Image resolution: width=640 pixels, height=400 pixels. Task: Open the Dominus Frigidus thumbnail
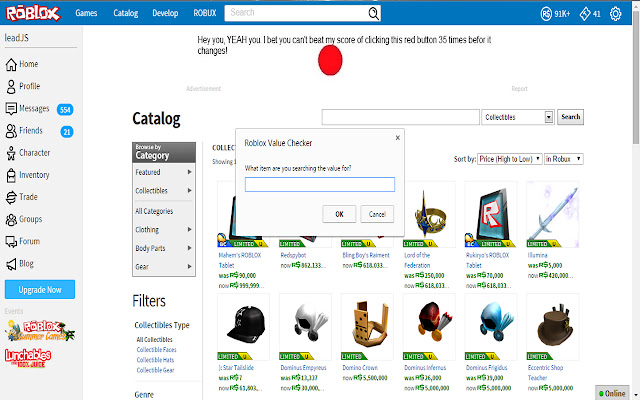[491, 327]
